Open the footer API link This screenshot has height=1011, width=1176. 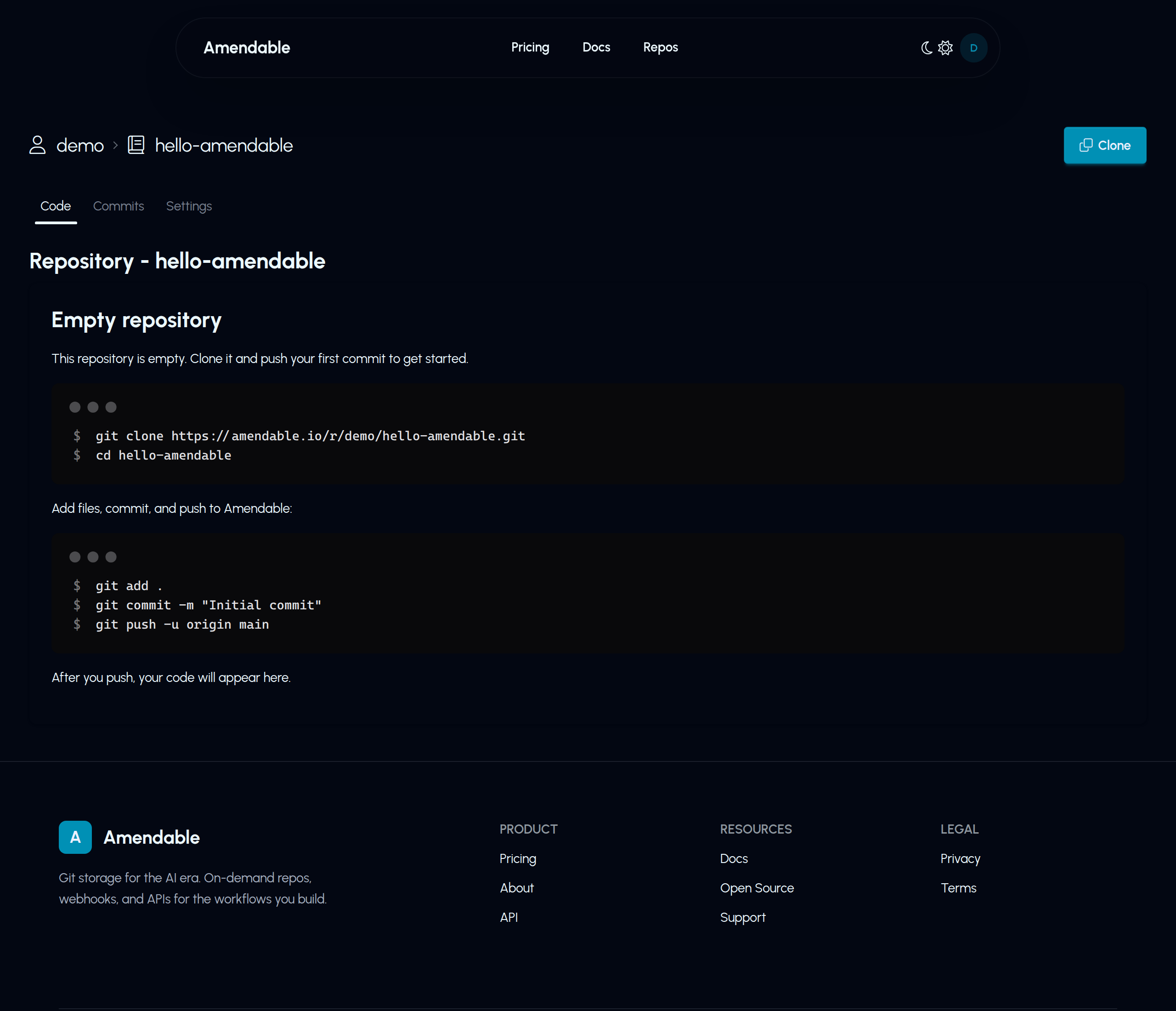(509, 917)
